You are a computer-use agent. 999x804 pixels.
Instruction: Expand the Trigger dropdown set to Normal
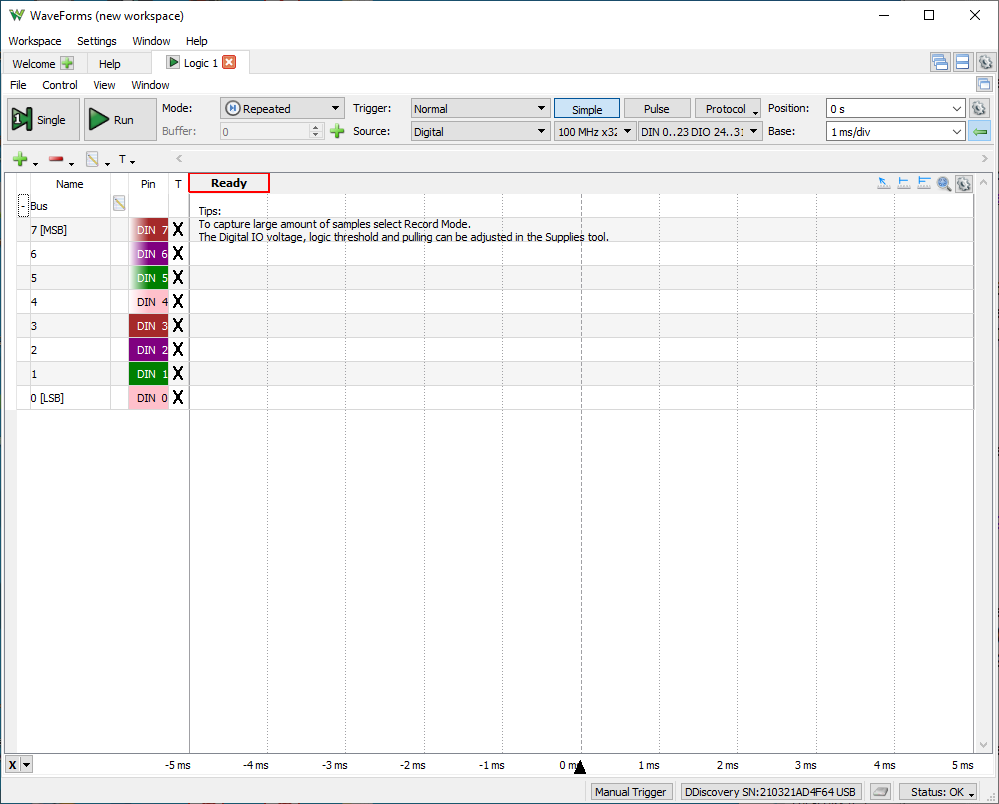point(480,109)
